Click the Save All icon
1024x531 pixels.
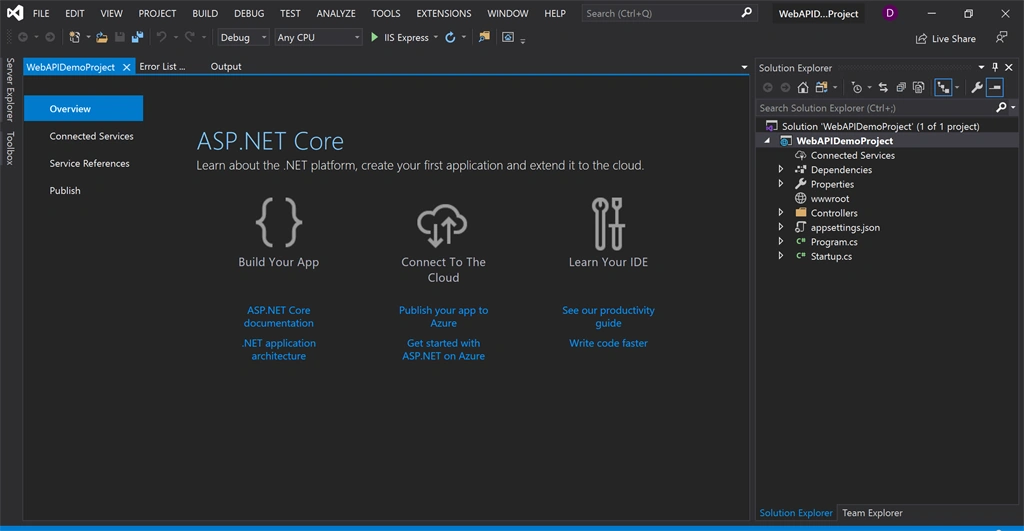137,37
